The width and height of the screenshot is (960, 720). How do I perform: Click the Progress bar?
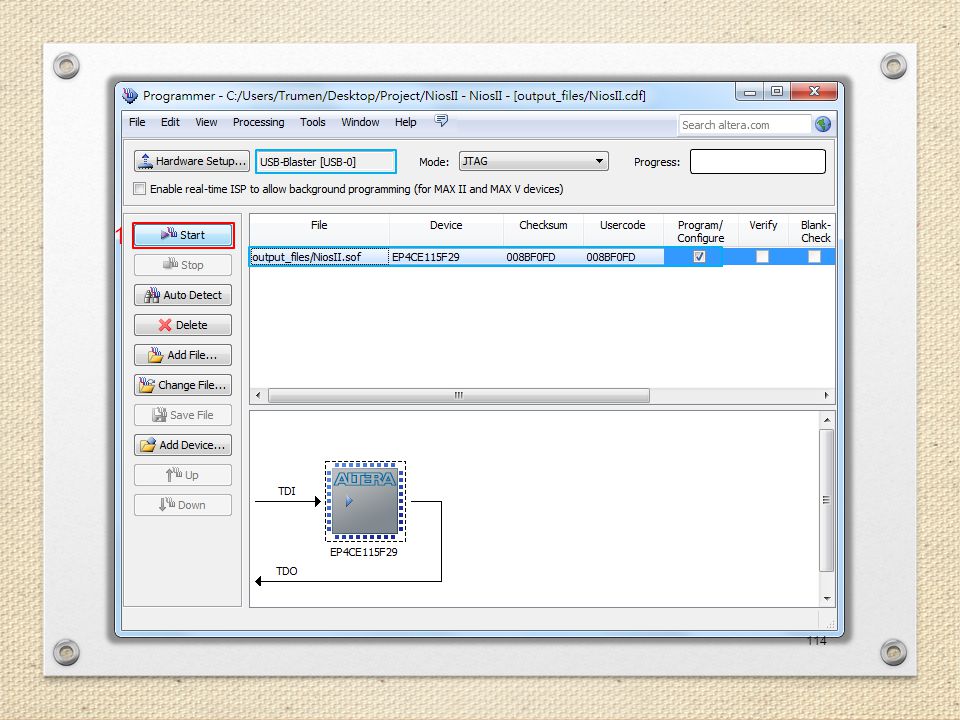(758, 162)
